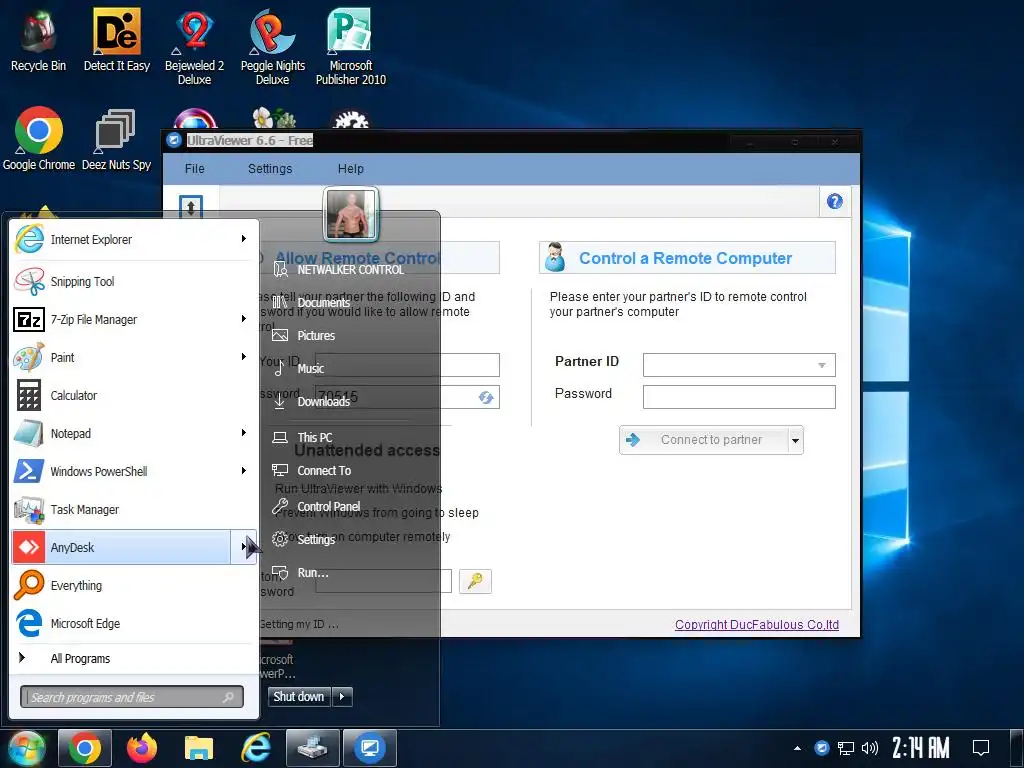Open shut down options arrow
Viewport: 1024px width, 768px height.
pos(342,697)
